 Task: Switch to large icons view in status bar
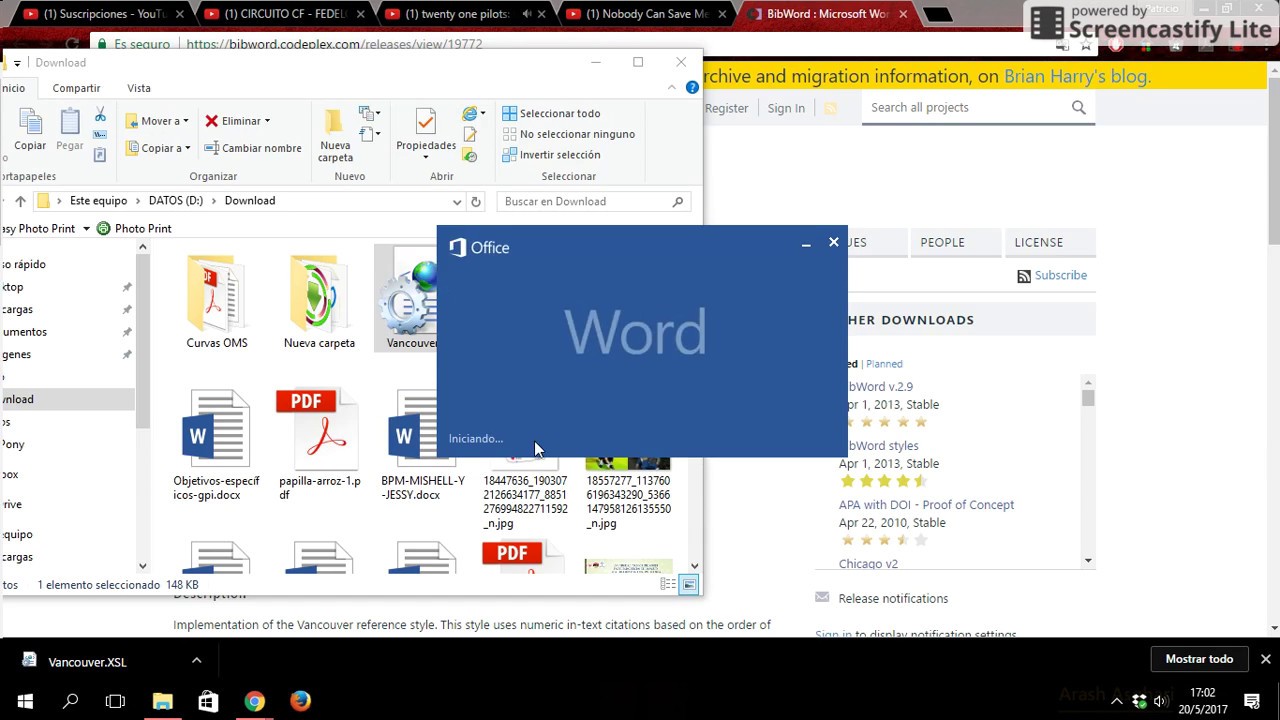689,585
